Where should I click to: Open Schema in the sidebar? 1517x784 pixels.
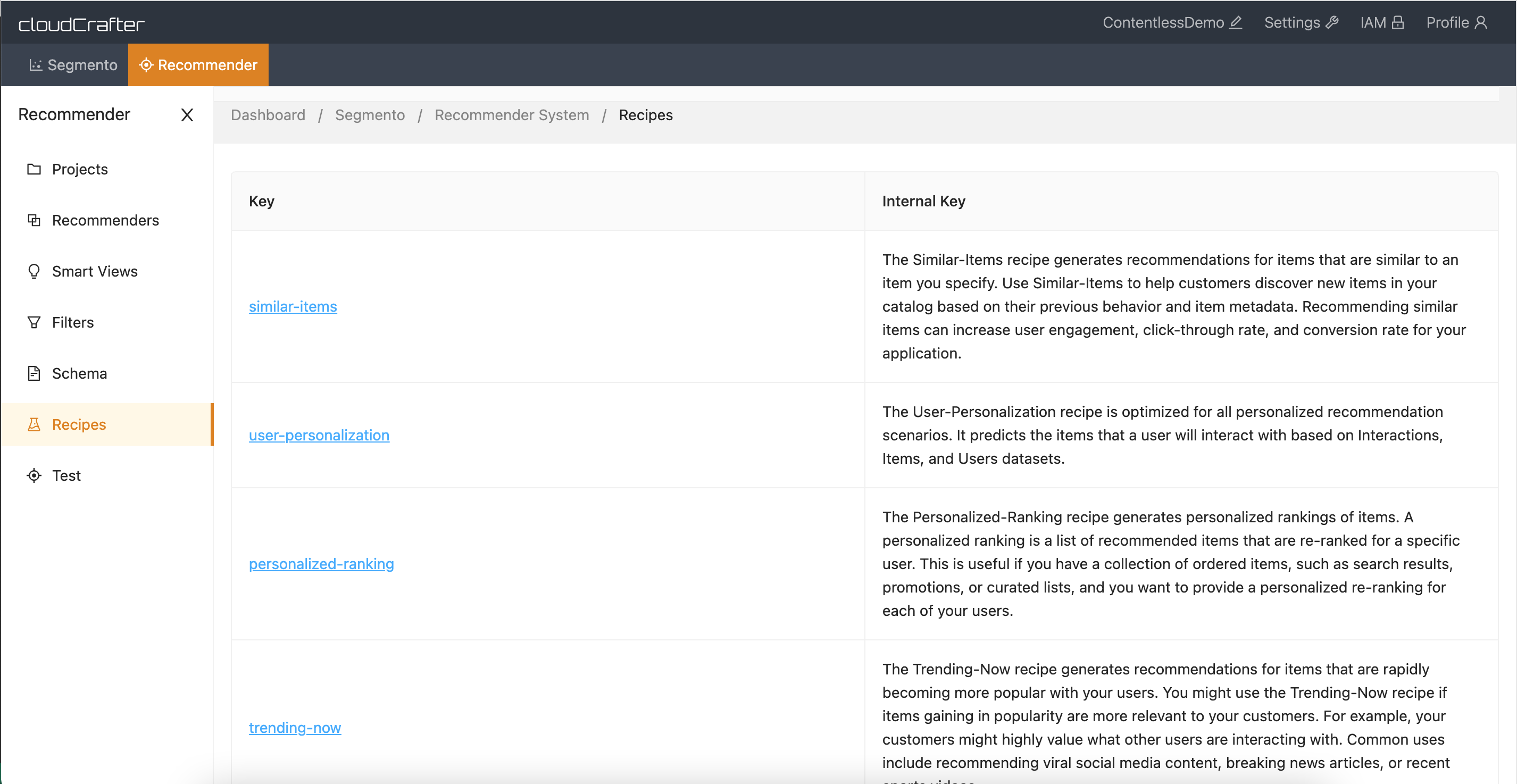click(106, 373)
